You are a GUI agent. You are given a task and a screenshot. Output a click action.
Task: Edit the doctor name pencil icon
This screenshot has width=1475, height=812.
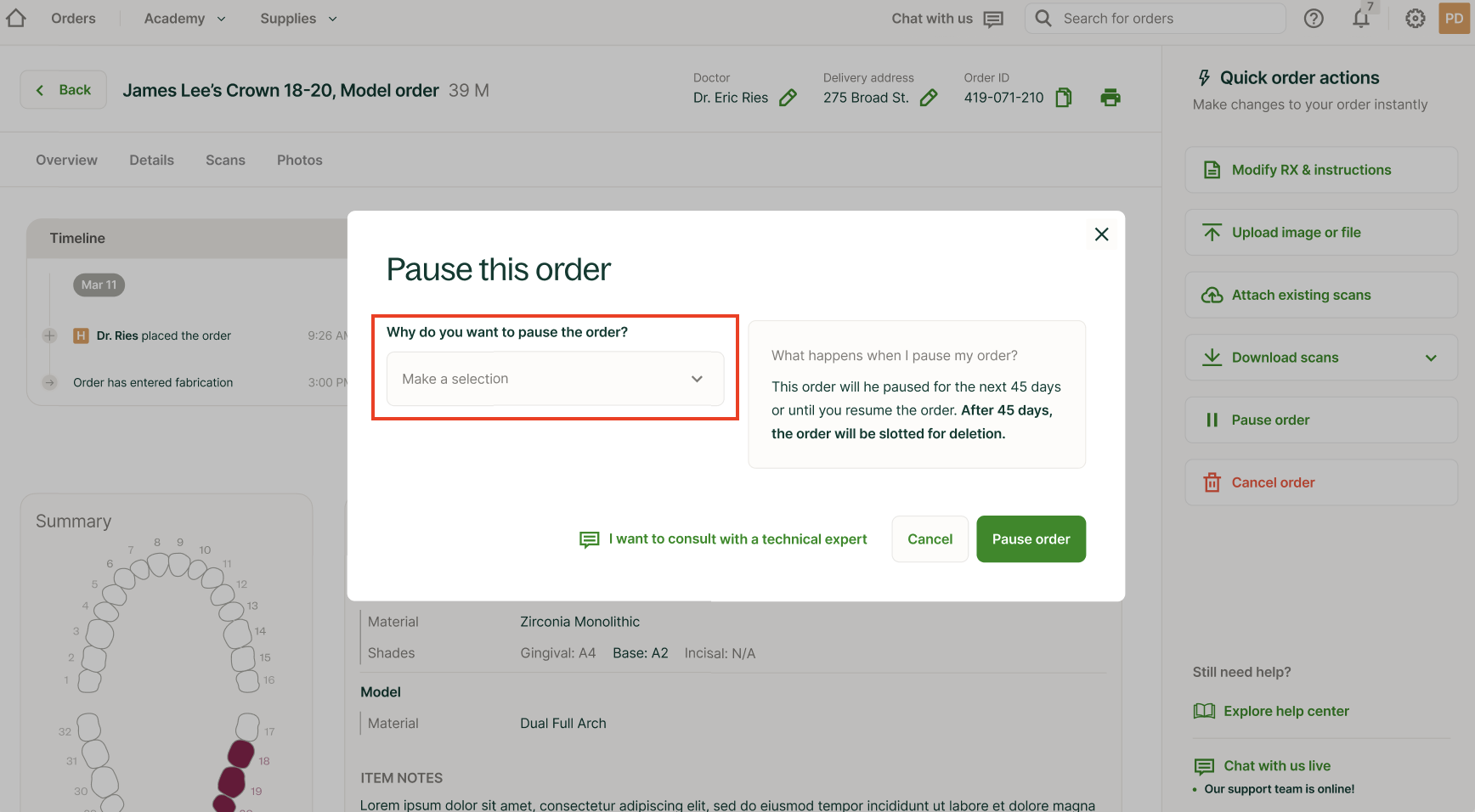click(x=788, y=98)
